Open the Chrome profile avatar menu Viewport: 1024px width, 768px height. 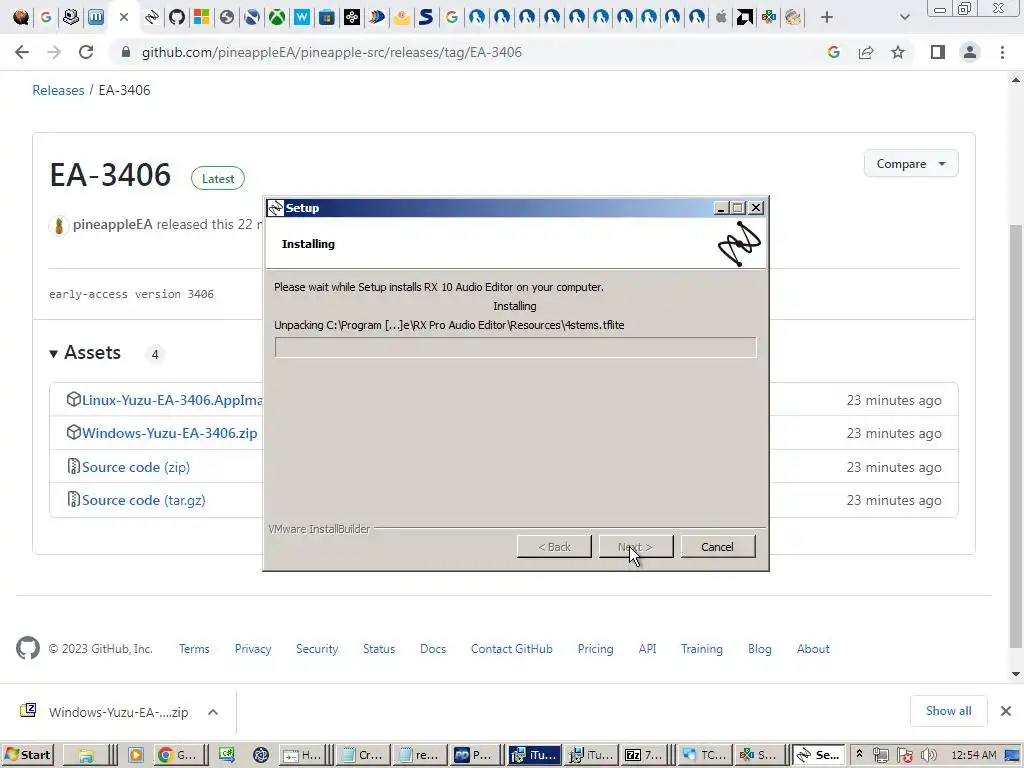tap(970, 52)
